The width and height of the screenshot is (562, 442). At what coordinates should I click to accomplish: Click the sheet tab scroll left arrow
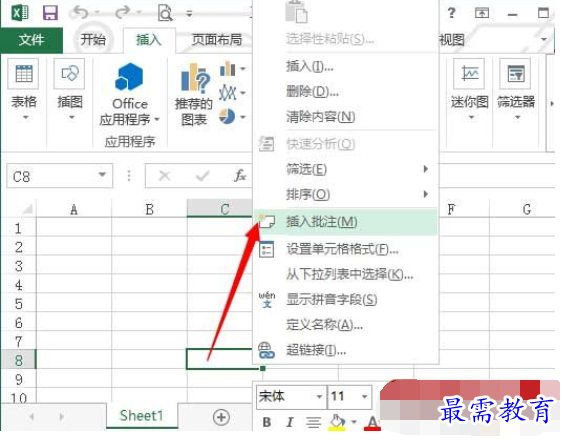pyautogui.click(x=32, y=417)
